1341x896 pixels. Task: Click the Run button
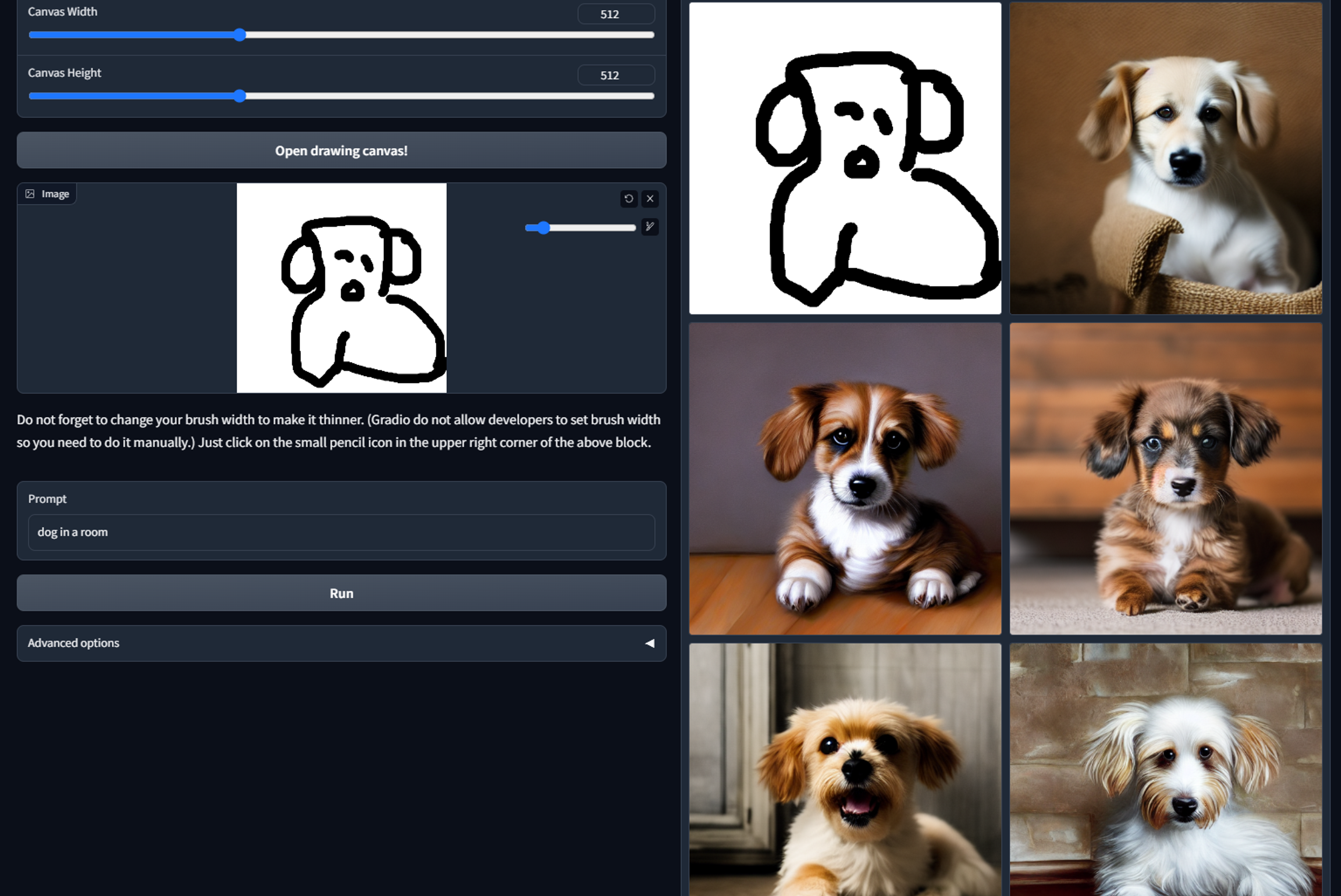point(341,593)
